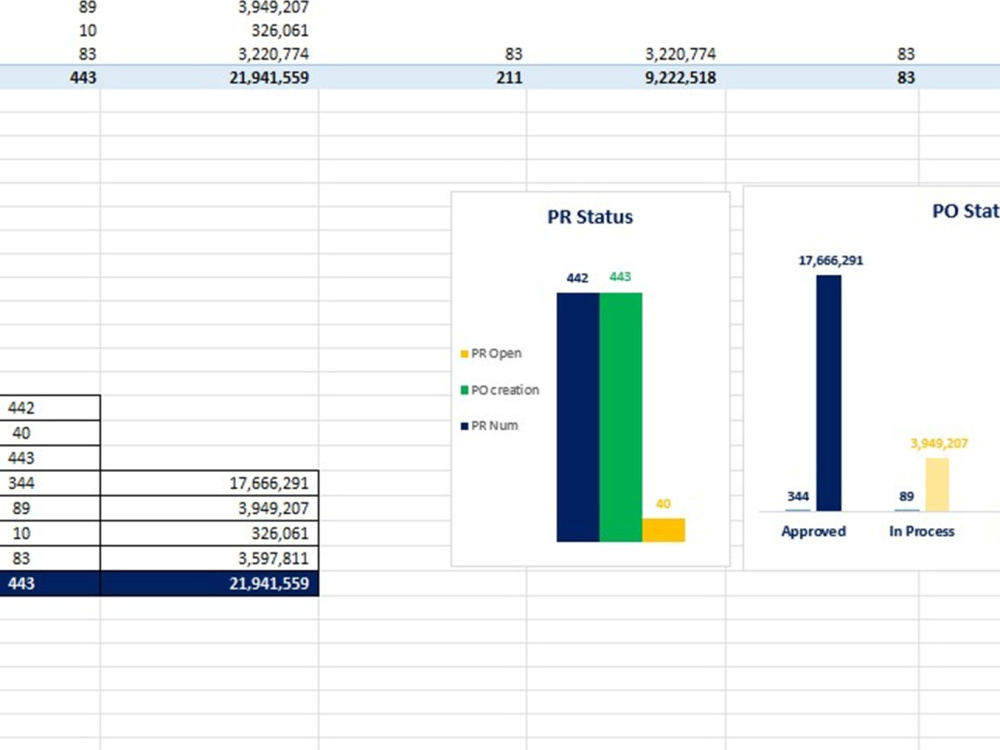1000x750 pixels.
Task: Select the 17,666,291 data label in PO chart
Action: (830, 260)
